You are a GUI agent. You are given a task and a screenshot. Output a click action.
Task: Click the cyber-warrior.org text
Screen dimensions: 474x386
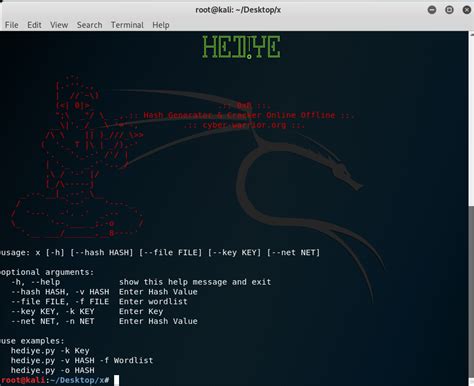[244, 125]
